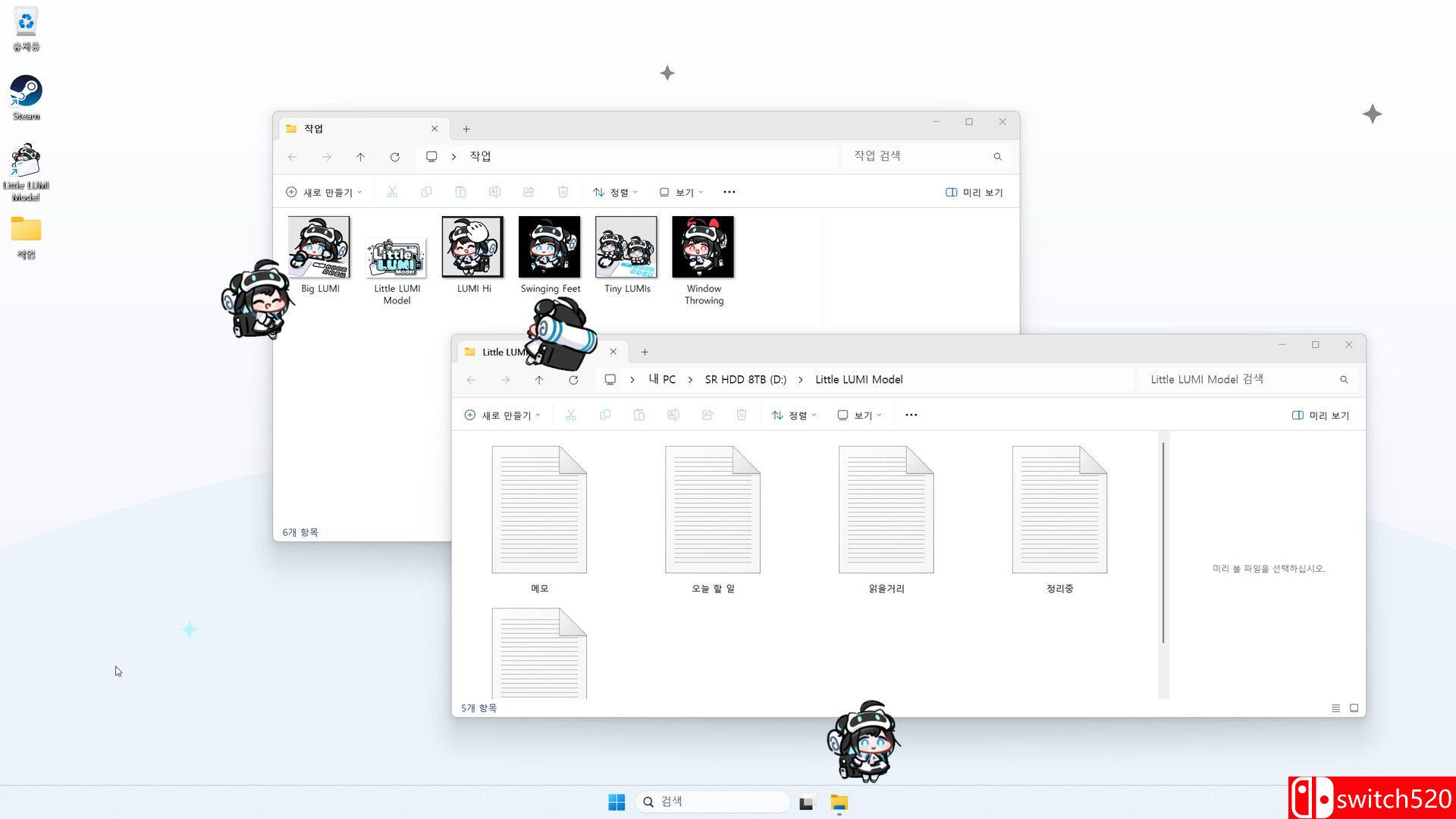Click Back arrow in 작업 window
The width and height of the screenshot is (1456, 819).
click(x=293, y=157)
